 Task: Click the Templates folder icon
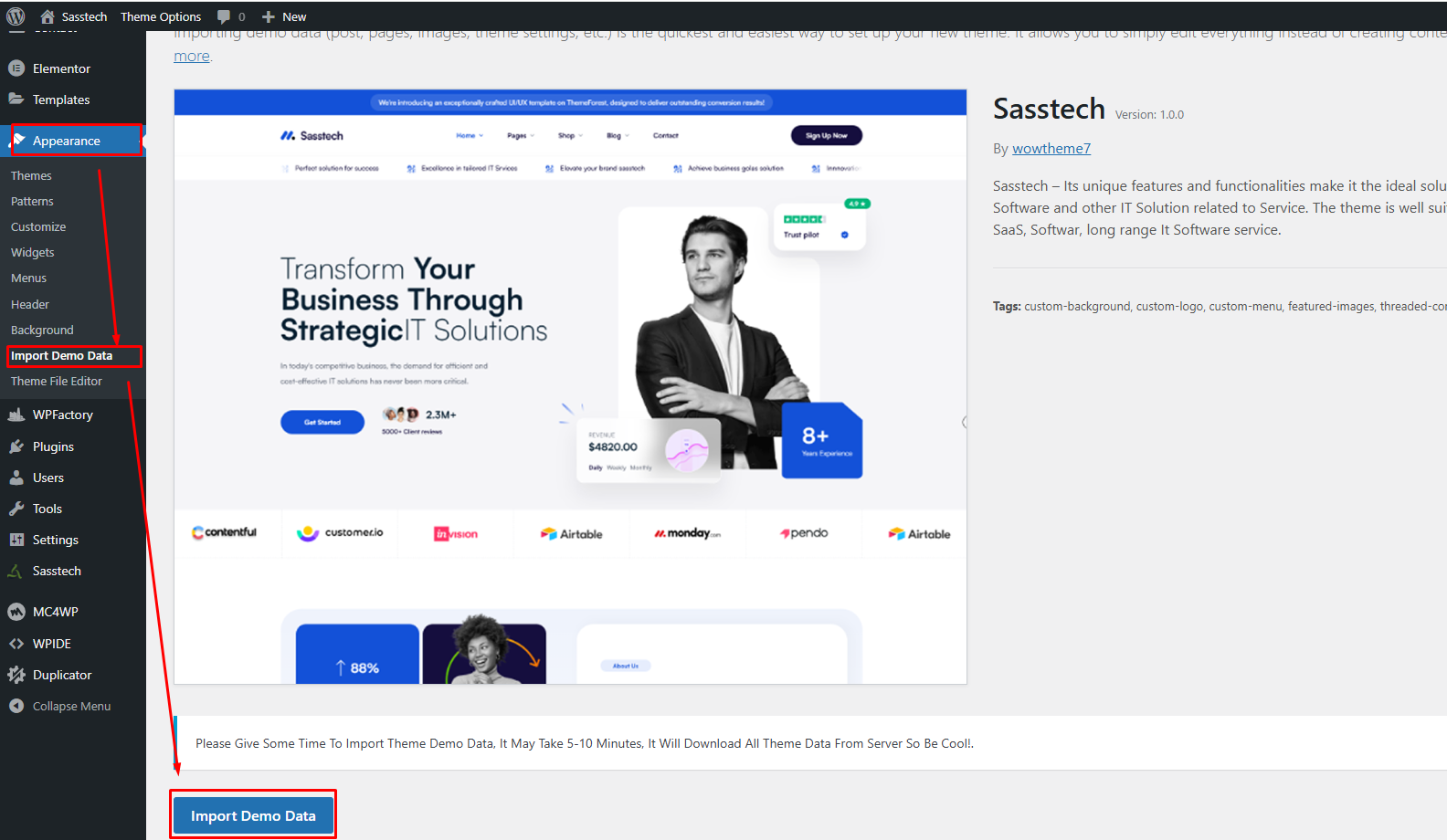[x=16, y=99]
